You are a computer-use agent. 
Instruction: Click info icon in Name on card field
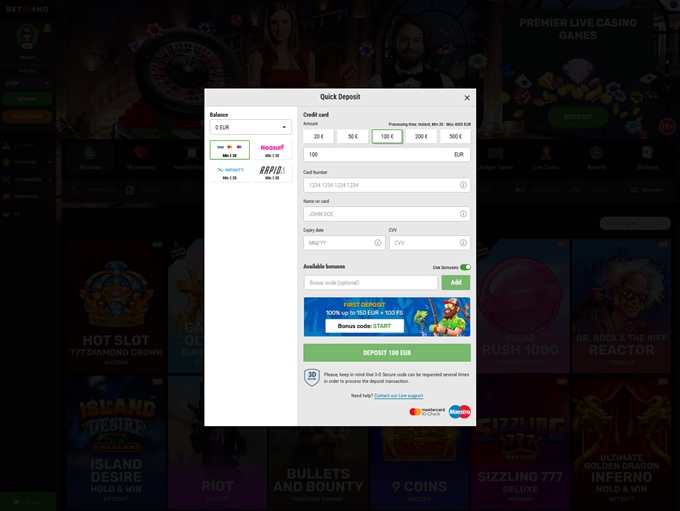coord(463,214)
